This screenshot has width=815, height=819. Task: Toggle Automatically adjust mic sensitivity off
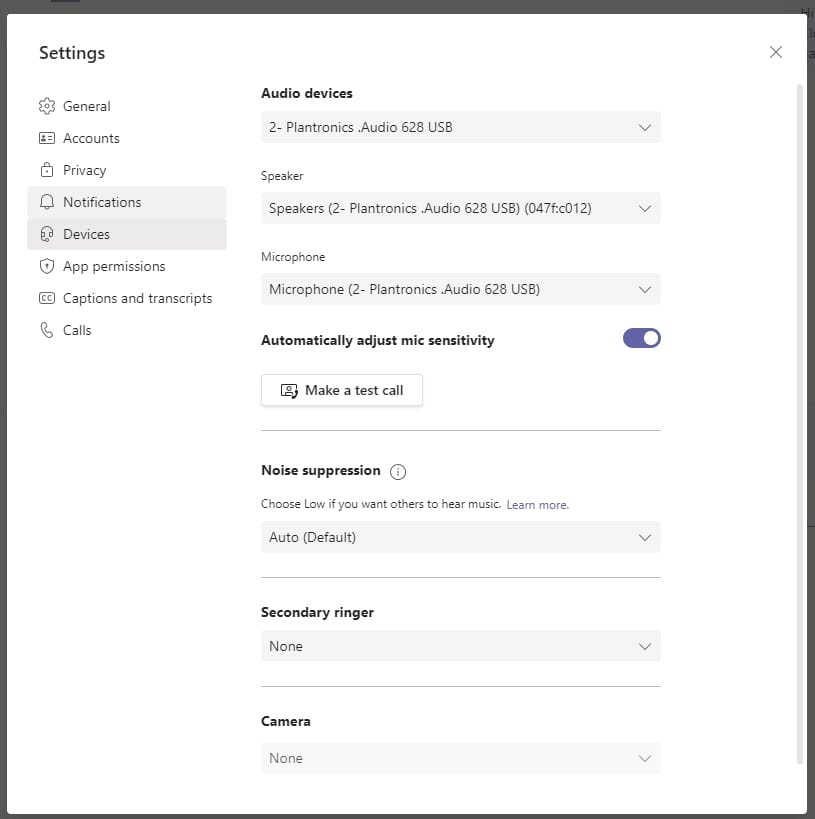(641, 338)
